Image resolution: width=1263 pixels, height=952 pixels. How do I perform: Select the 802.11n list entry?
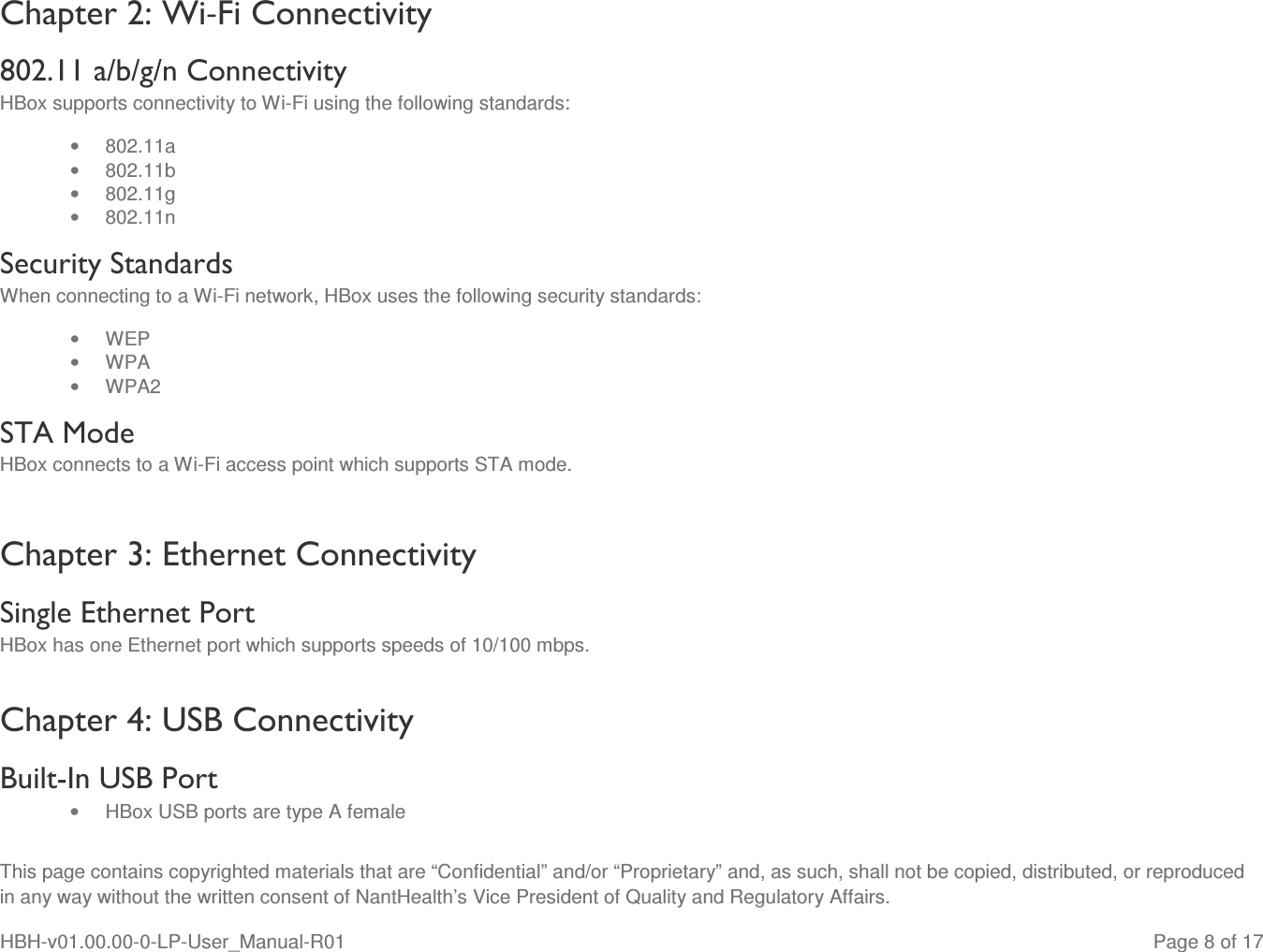(140, 217)
